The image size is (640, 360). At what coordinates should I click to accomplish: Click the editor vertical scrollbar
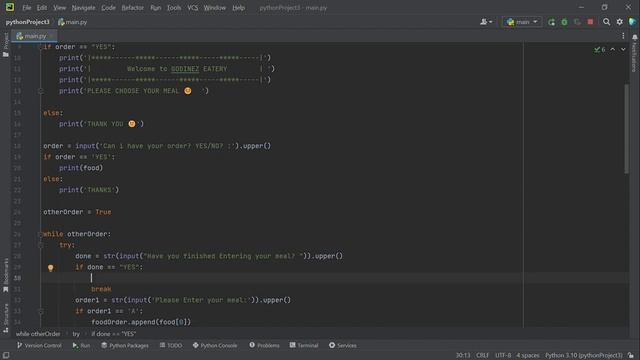[x=626, y=129]
